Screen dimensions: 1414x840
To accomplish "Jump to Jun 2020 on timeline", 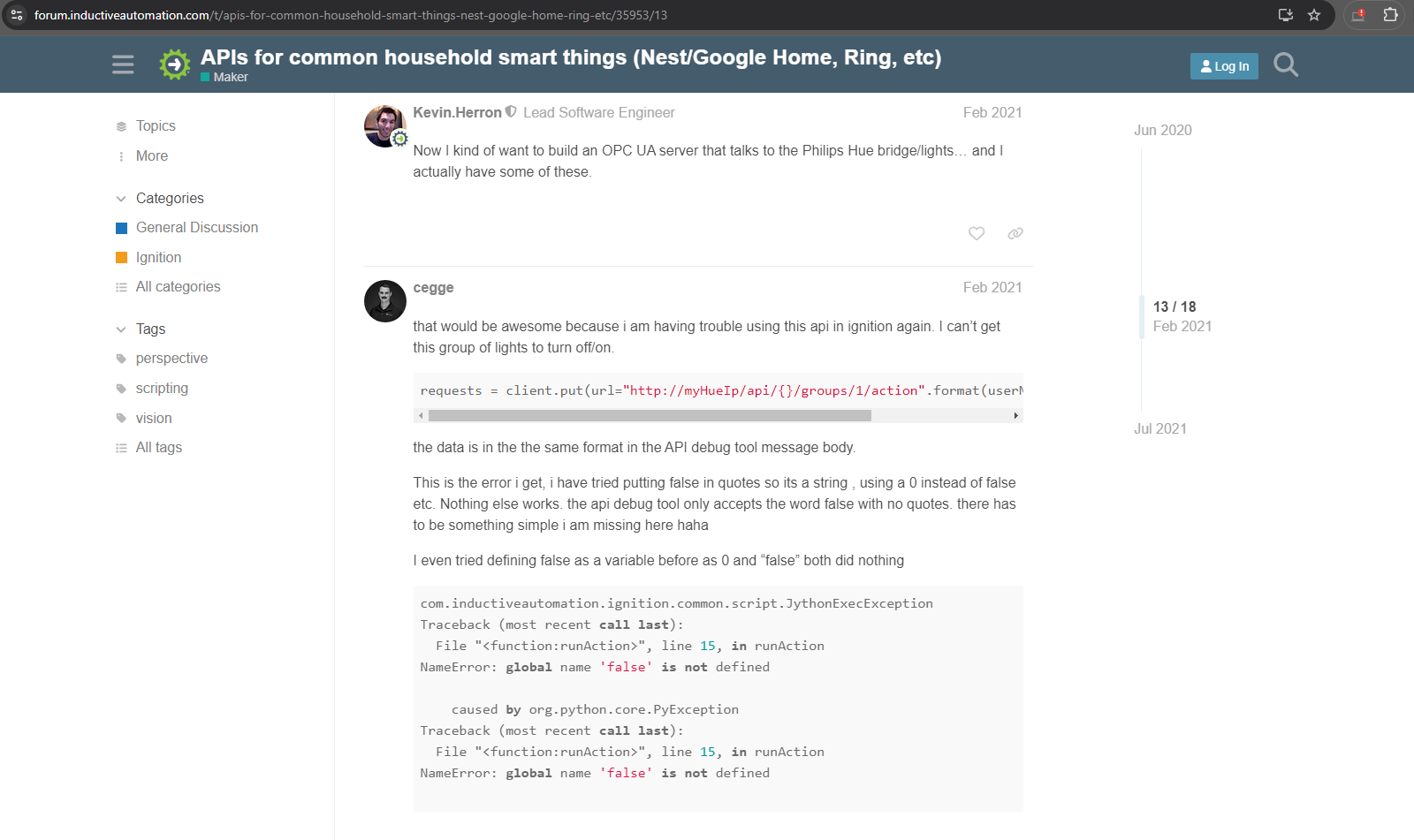I will pyautogui.click(x=1163, y=130).
